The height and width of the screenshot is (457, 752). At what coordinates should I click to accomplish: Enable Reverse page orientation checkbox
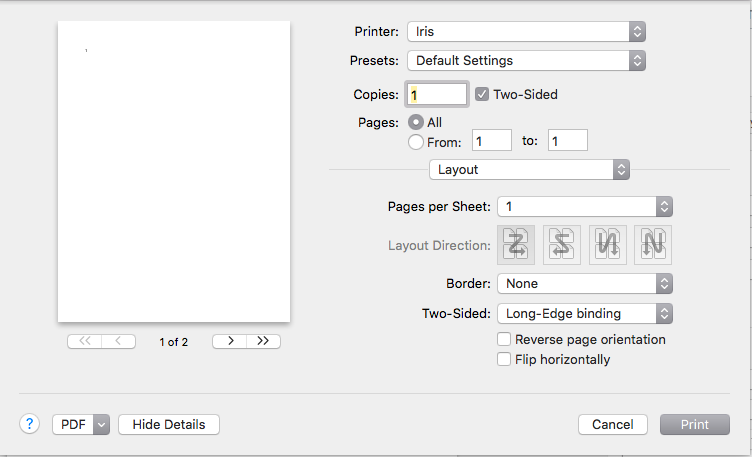(x=504, y=340)
